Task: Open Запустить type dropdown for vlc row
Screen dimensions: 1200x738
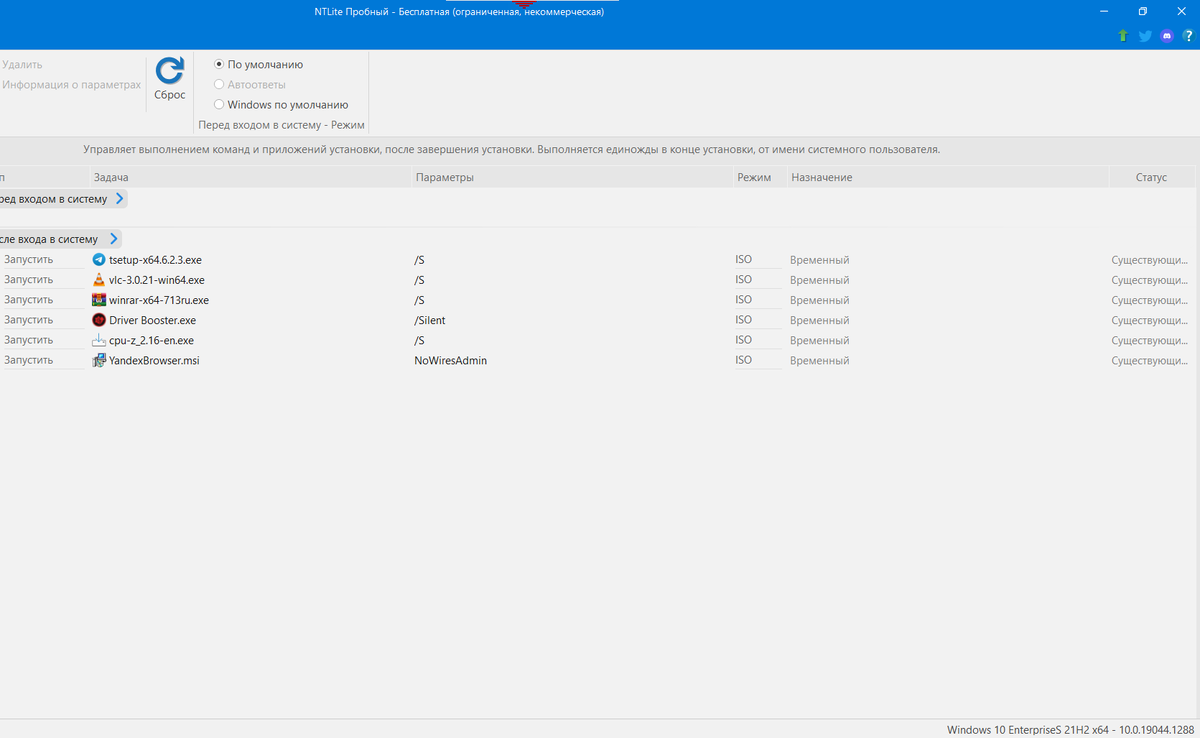Action: [x=43, y=280]
